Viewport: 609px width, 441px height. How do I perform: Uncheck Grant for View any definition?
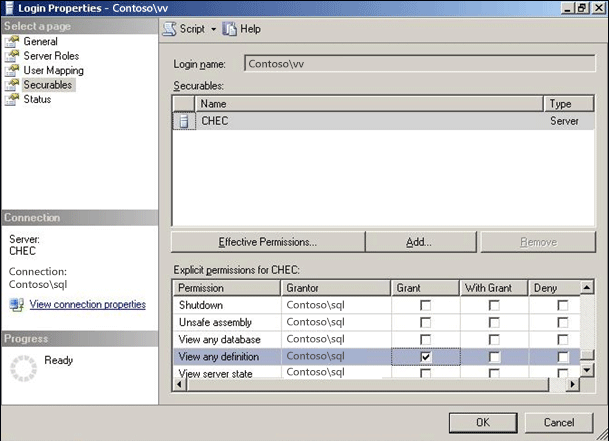(x=426, y=356)
